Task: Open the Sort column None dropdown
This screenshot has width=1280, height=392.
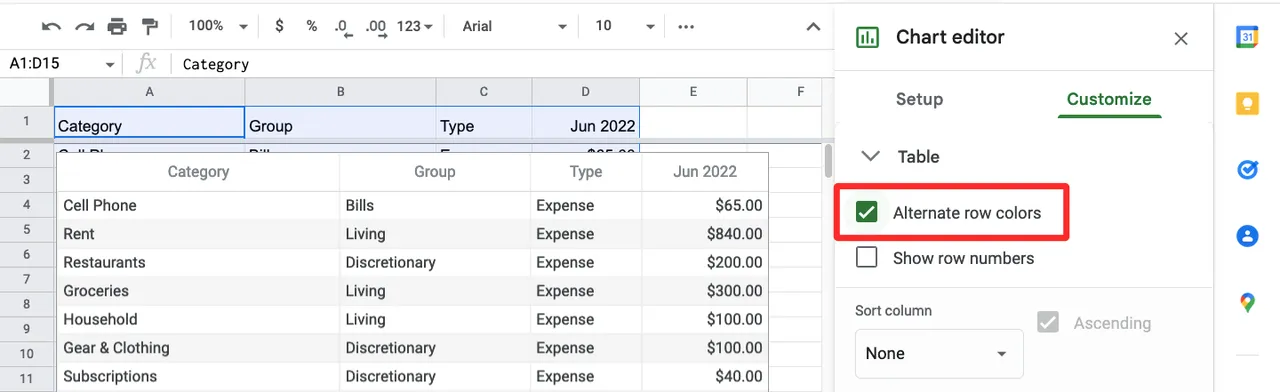Action: (x=939, y=354)
